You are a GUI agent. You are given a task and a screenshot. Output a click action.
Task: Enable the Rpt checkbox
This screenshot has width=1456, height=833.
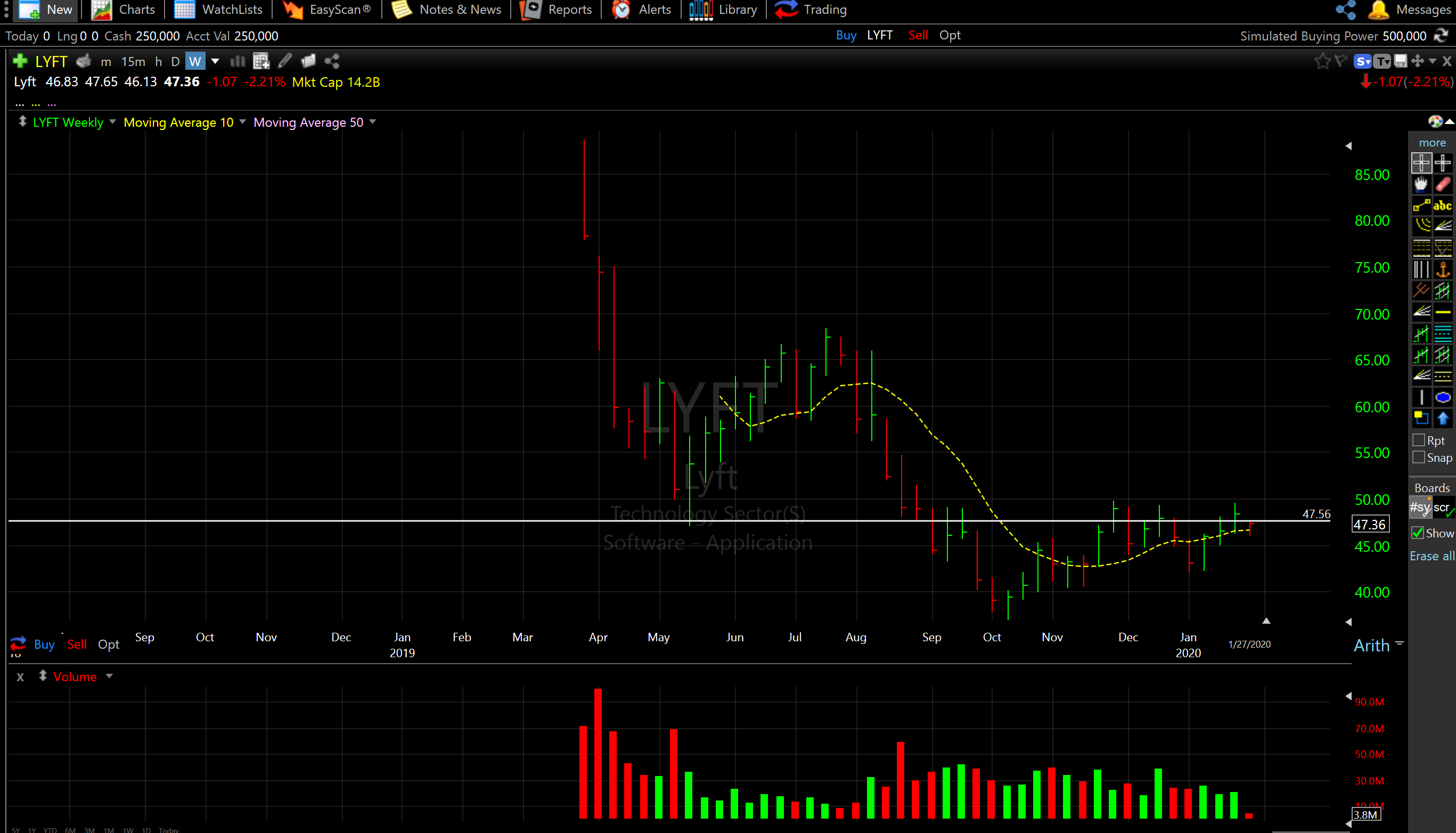[1419, 440]
